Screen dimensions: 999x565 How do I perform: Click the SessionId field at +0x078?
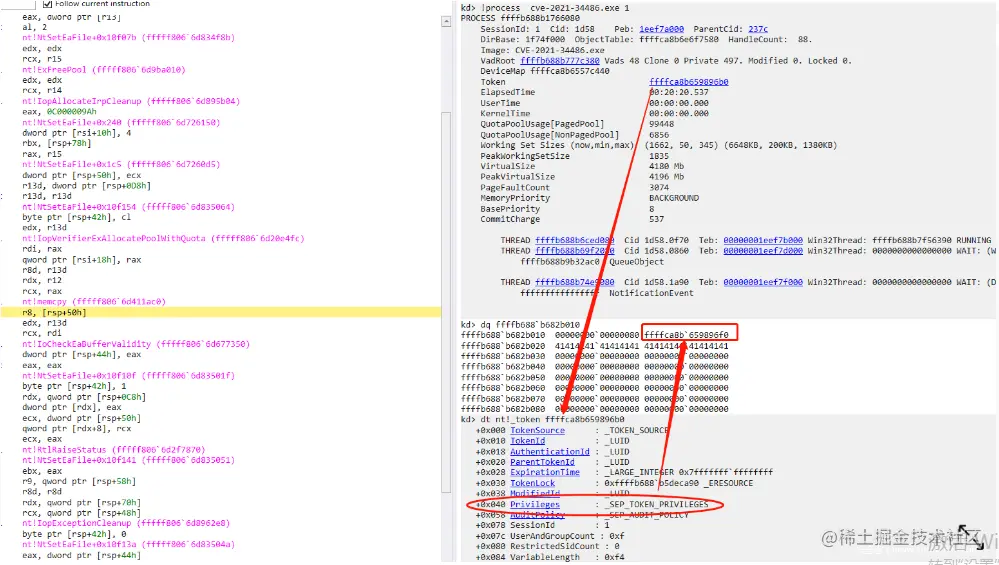(x=542, y=525)
